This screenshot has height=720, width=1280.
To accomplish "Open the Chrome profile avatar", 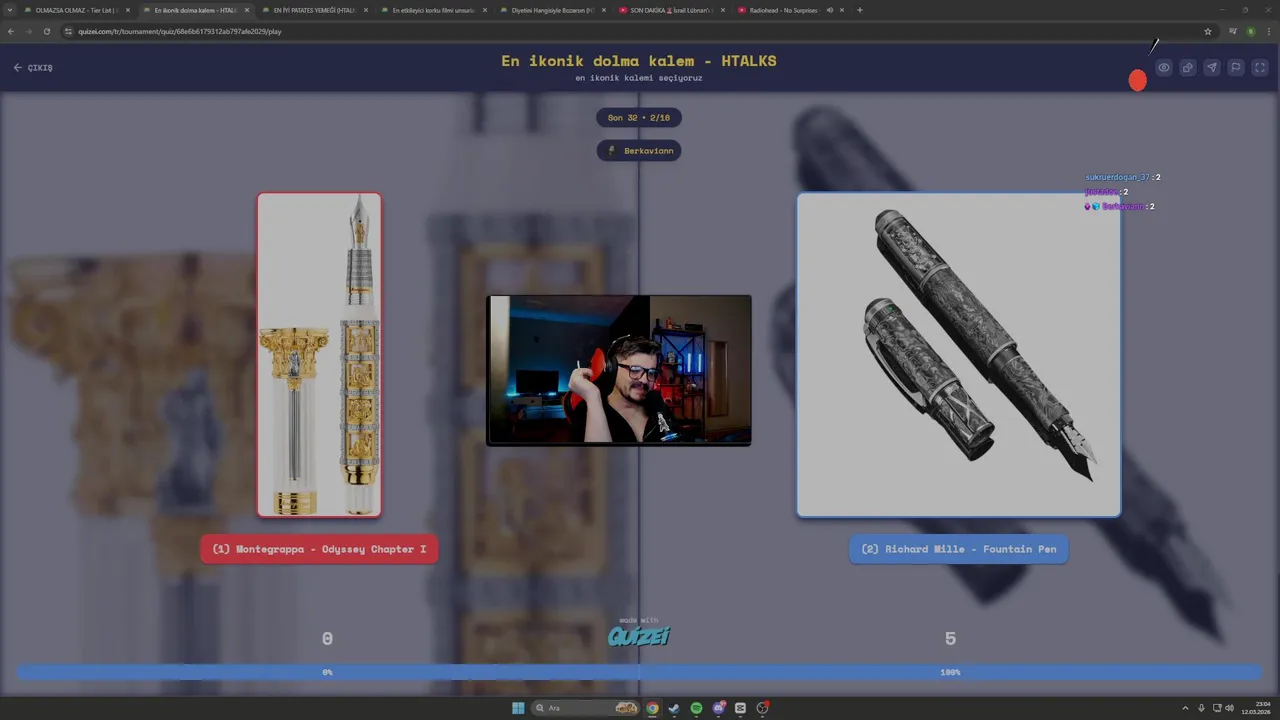I will pyautogui.click(x=1251, y=31).
